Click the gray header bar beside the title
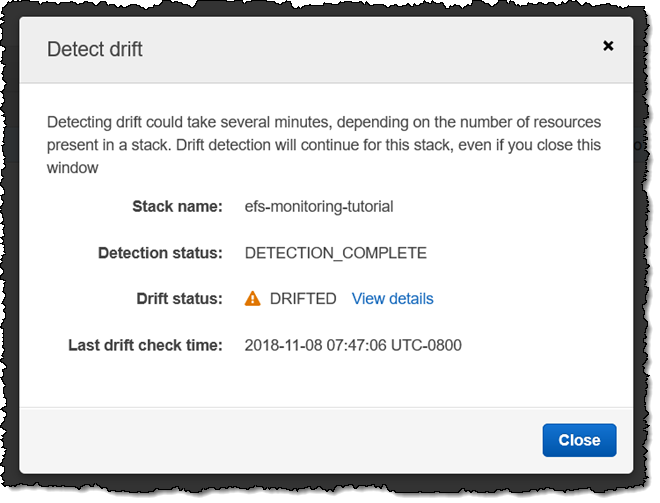The image size is (660, 503). [370, 49]
